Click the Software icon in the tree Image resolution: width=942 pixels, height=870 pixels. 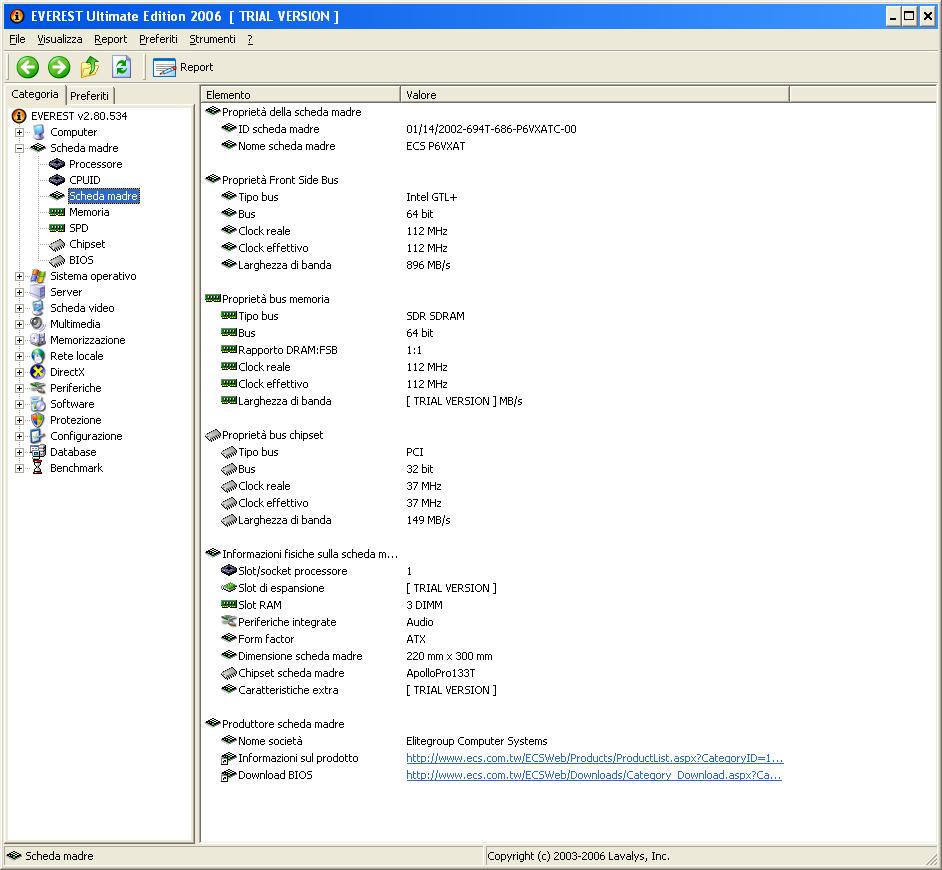(x=38, y=404)
